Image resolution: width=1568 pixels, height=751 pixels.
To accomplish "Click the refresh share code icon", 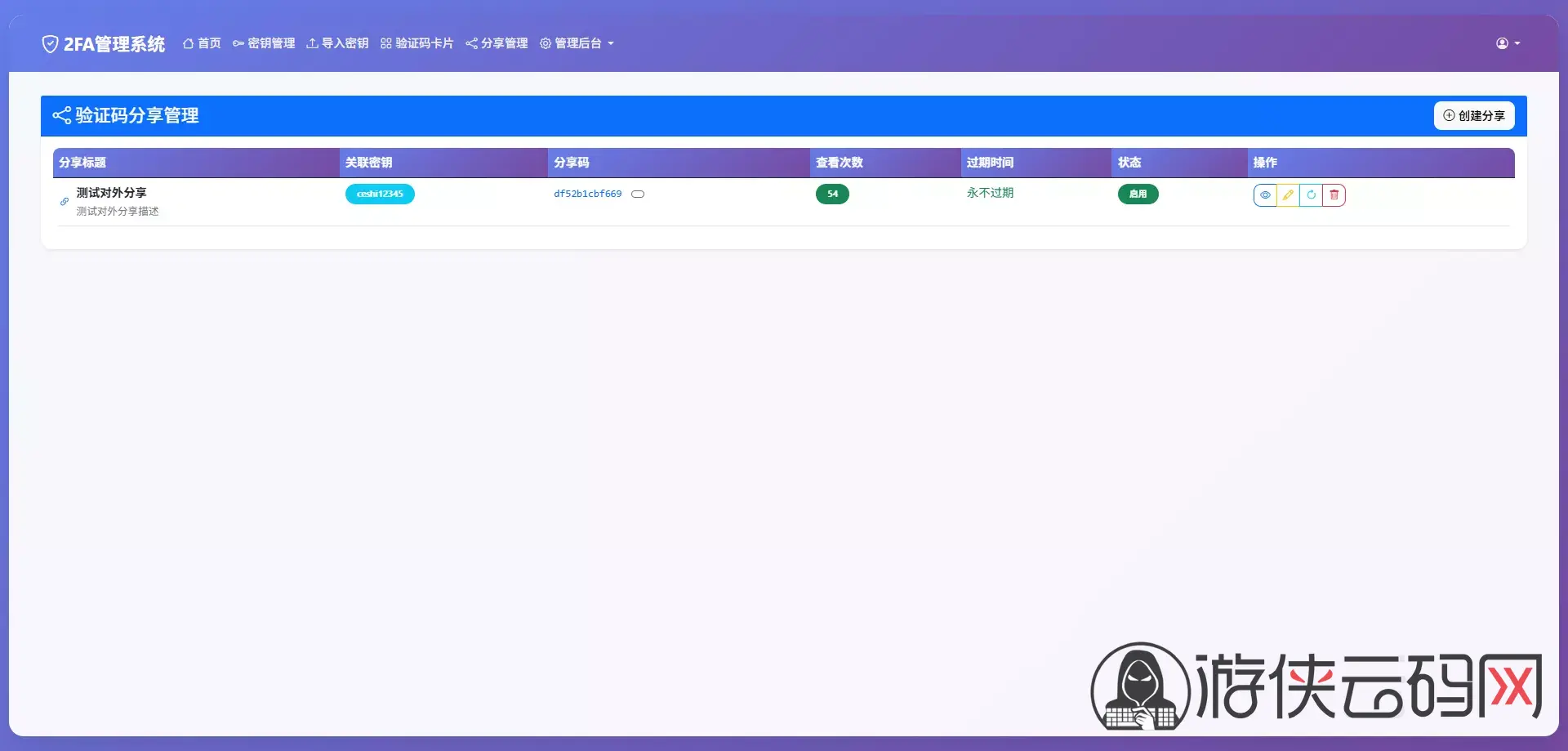I will pyautogui.click(x=1311, y=195).
